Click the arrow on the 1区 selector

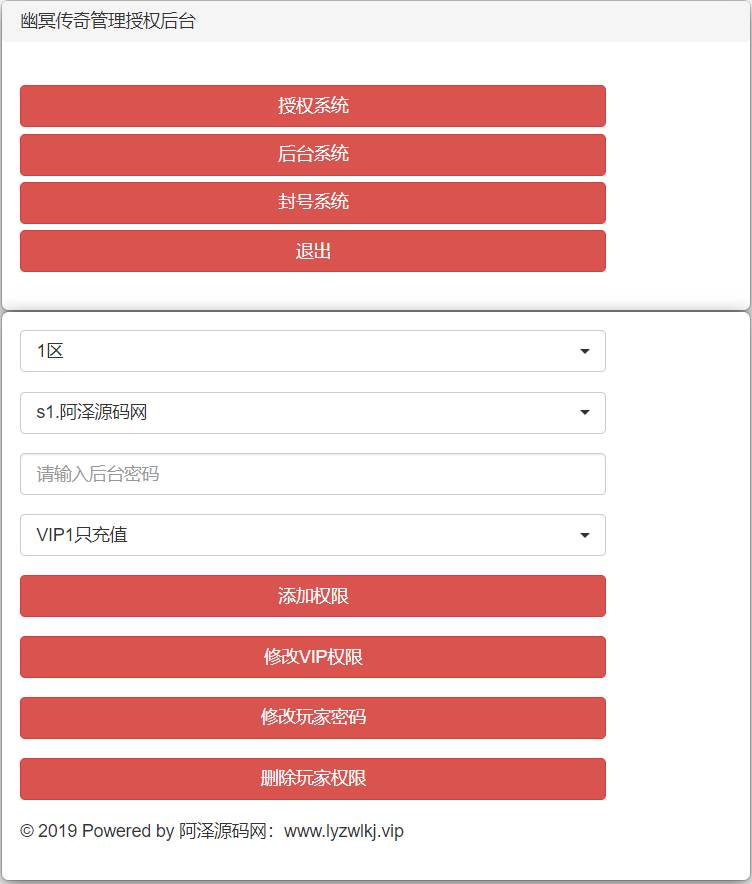coord(585,351)
